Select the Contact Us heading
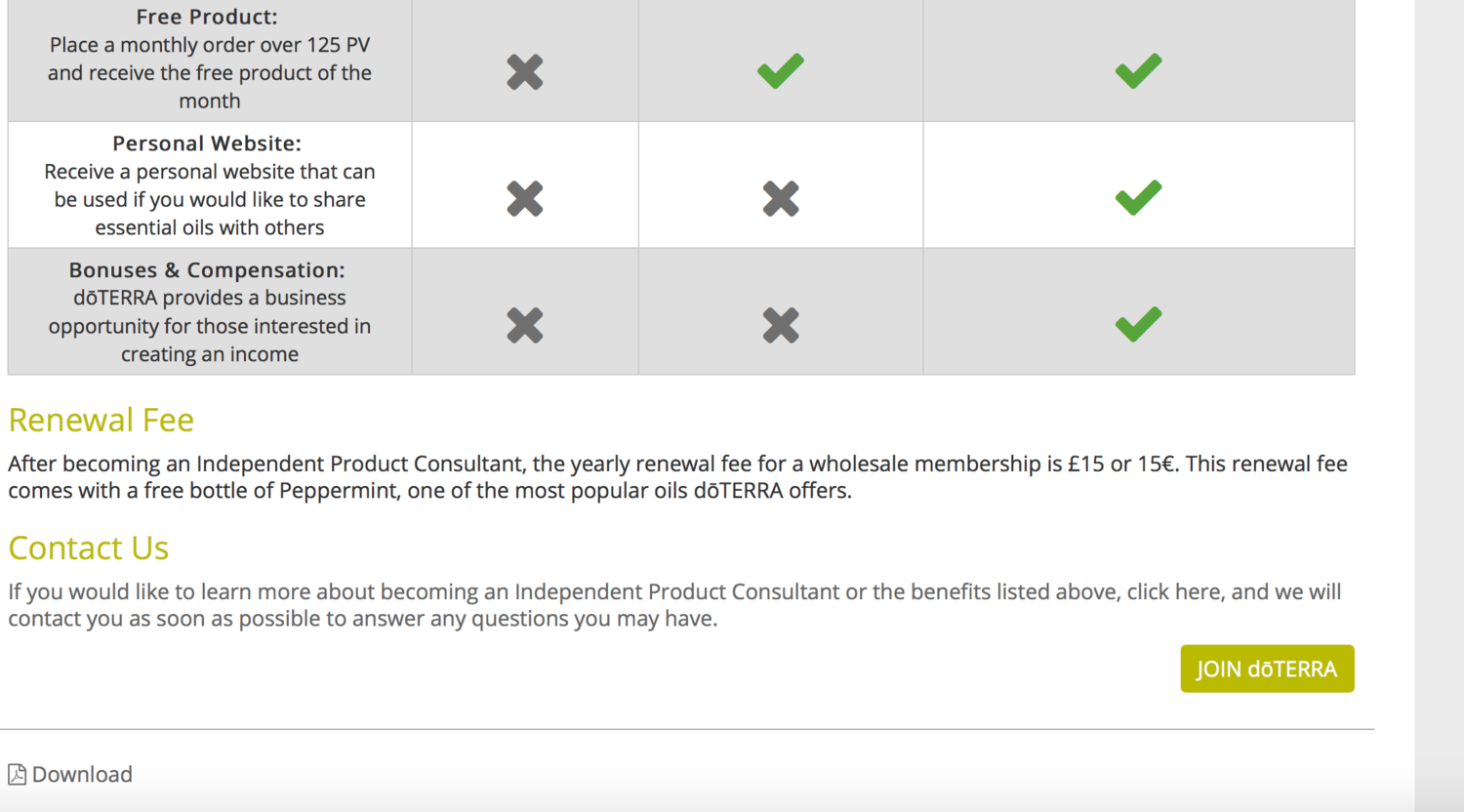 click(89, 548)
